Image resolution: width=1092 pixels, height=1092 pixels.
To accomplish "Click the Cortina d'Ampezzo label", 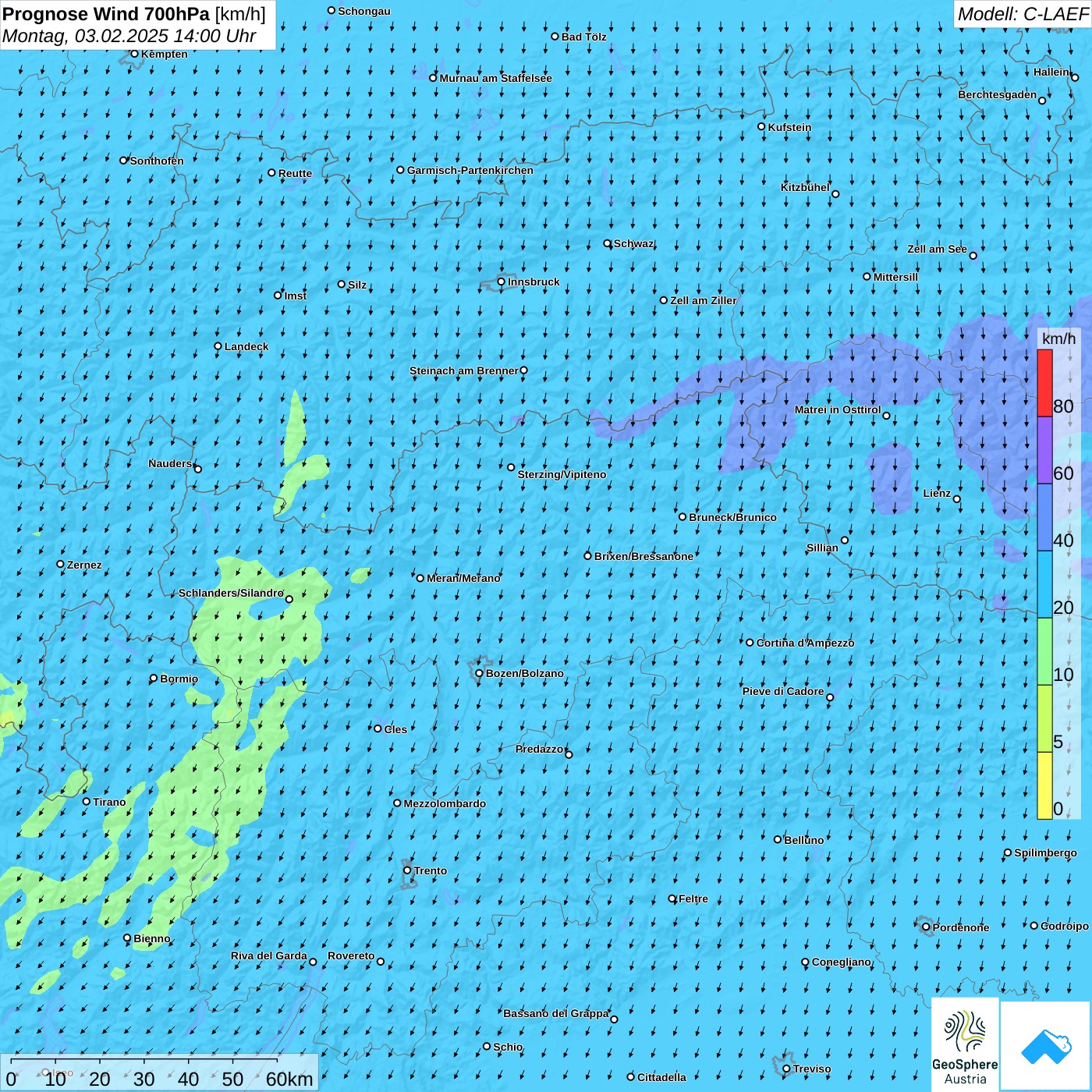I will pyautogui.click(x=805, y=643).
